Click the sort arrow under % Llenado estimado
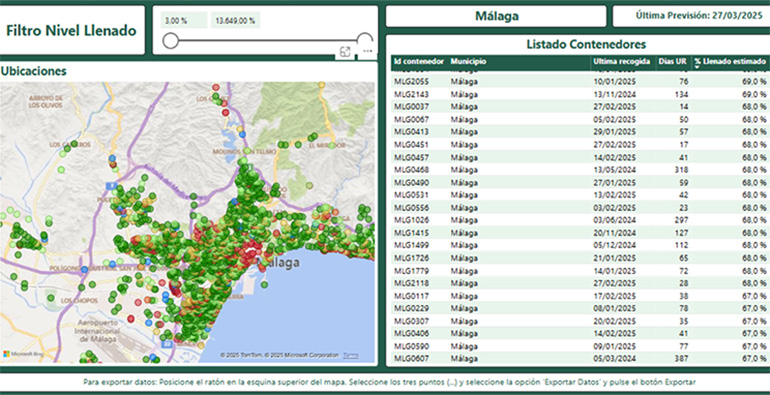 pos(697,67)
